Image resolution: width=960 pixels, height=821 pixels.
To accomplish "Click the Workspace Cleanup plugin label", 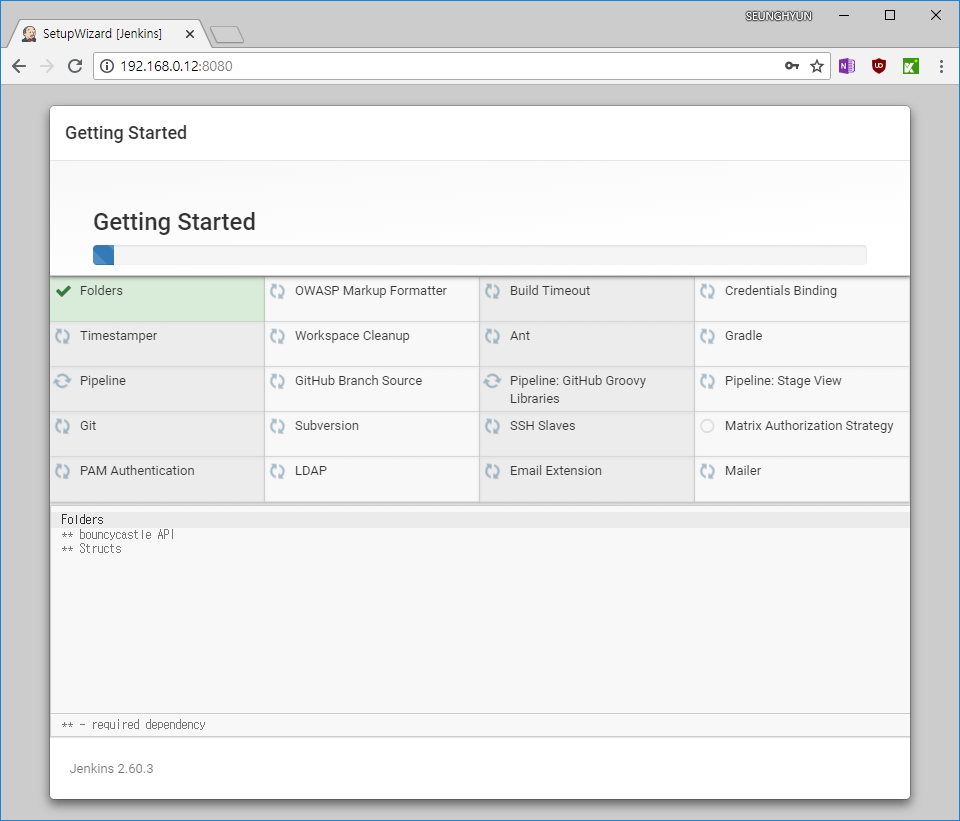I will [352, 336].
